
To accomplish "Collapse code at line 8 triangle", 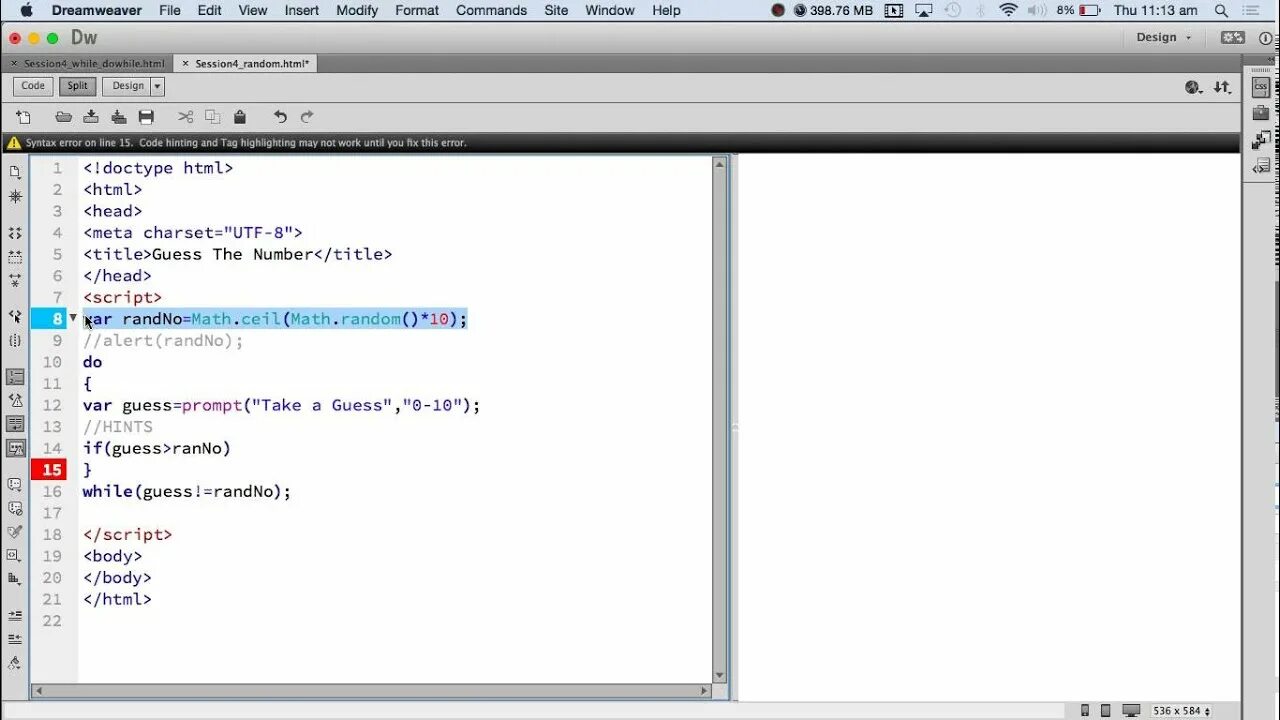I will (73, 318).
